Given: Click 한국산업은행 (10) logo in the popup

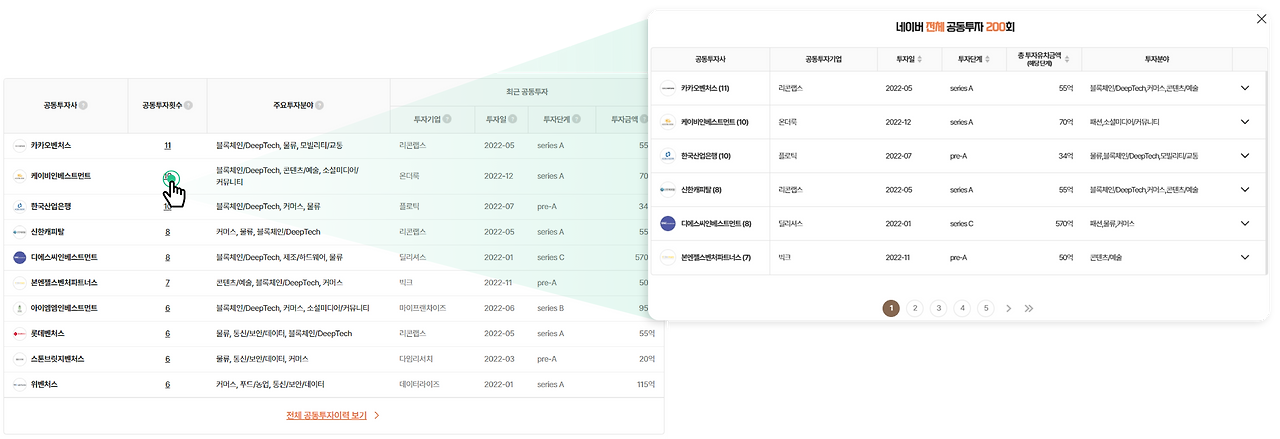Looking at the screenshot, I should pos(668,156).
